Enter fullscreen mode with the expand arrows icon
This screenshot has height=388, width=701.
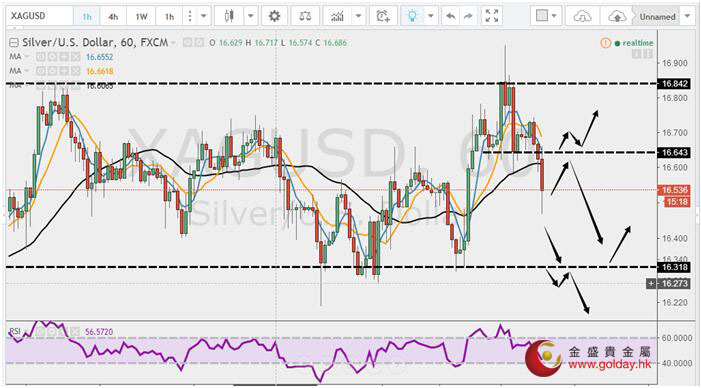pos(492,17)
